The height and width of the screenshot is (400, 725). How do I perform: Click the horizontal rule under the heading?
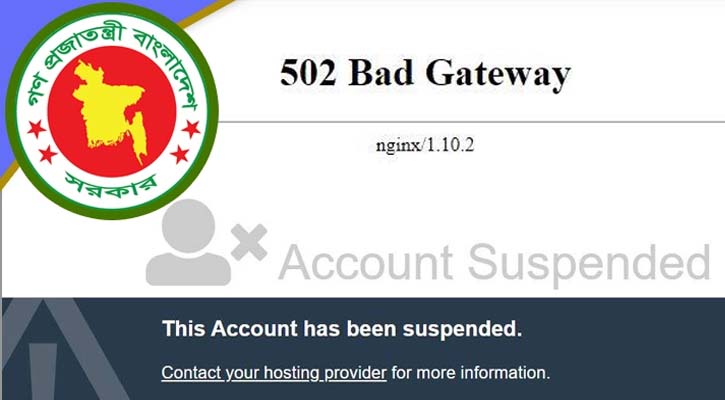(472, 122)
